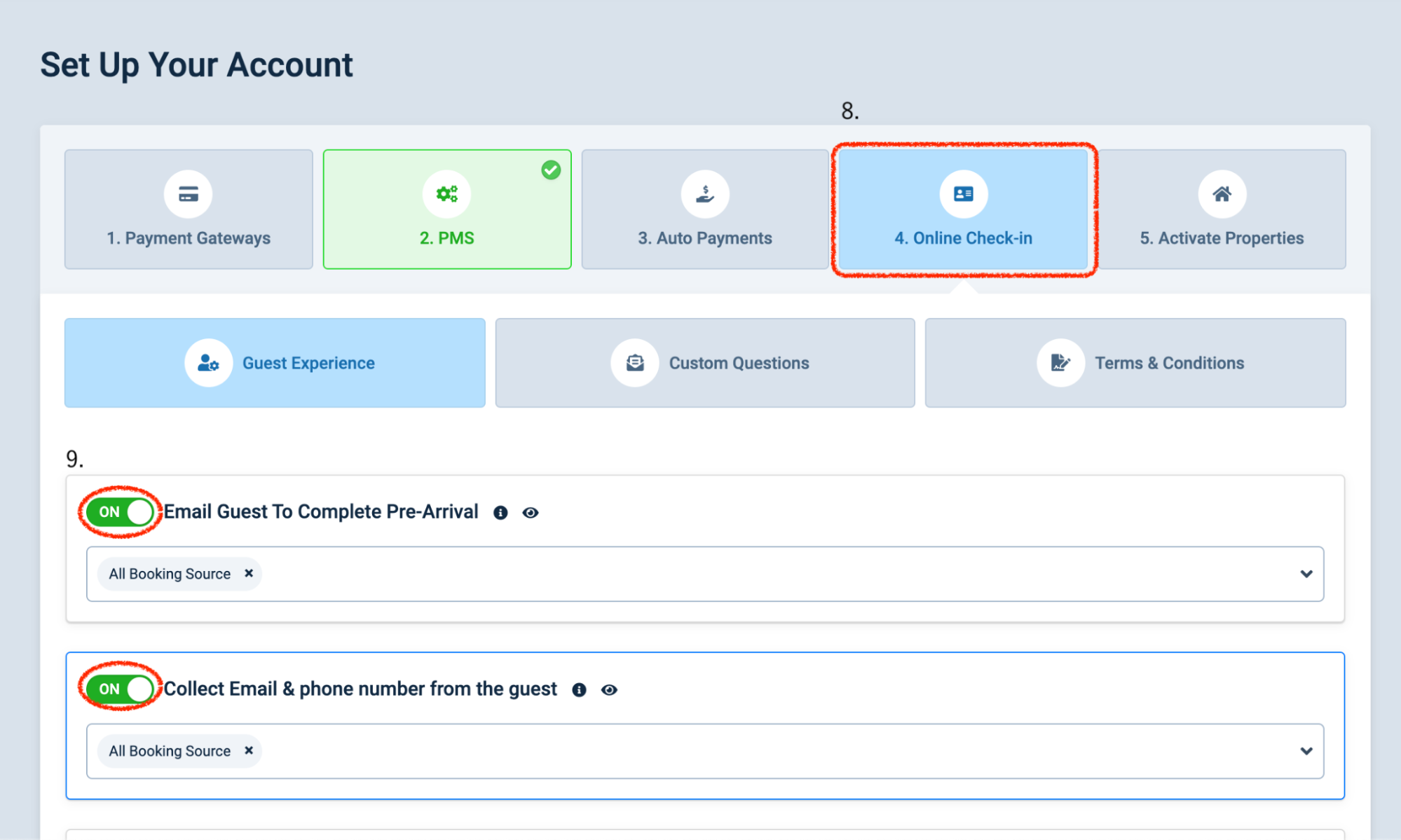Click the PMS gears icon
1401x840 pixels.
click(446, 194)
